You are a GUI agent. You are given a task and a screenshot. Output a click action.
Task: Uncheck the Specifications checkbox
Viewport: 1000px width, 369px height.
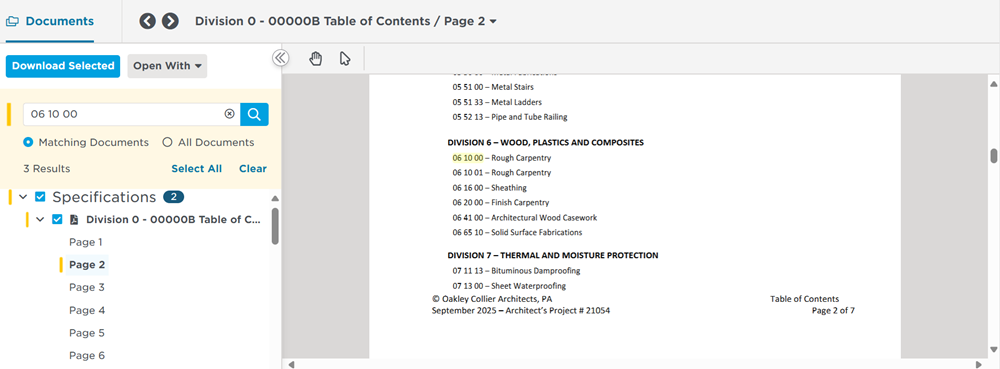(40, 197)
